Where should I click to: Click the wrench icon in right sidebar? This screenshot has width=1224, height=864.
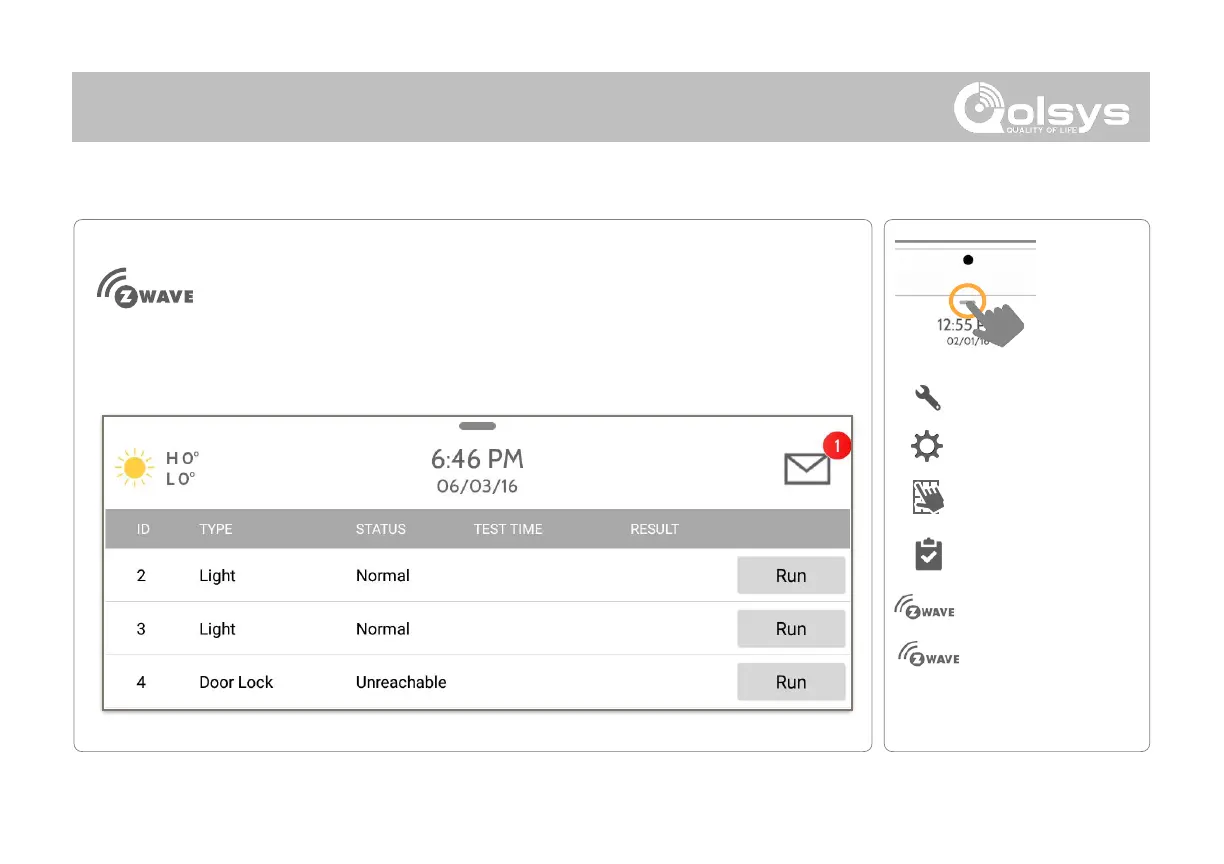point(927,398)
